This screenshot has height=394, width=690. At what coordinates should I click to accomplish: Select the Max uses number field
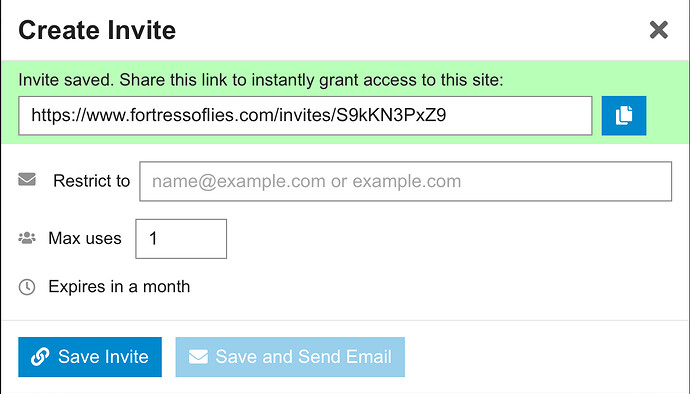181,239
